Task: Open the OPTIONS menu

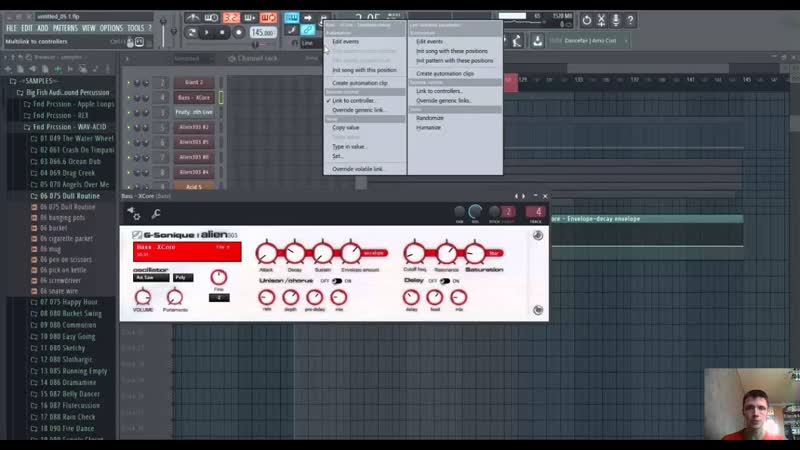Action: [x=111, y=28]
